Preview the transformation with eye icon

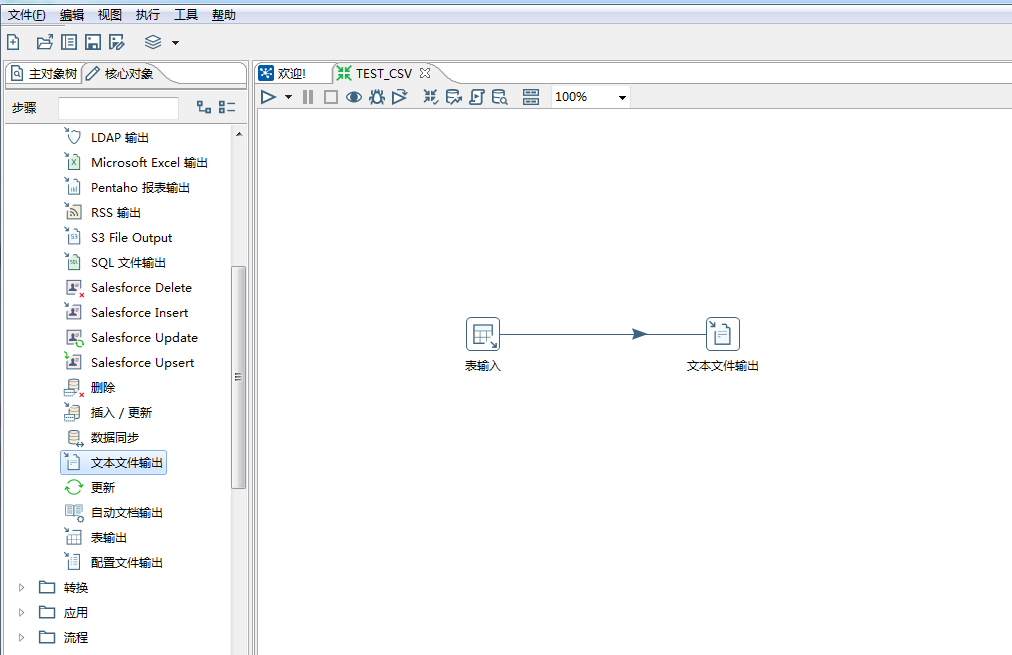(x=354, y=97)
